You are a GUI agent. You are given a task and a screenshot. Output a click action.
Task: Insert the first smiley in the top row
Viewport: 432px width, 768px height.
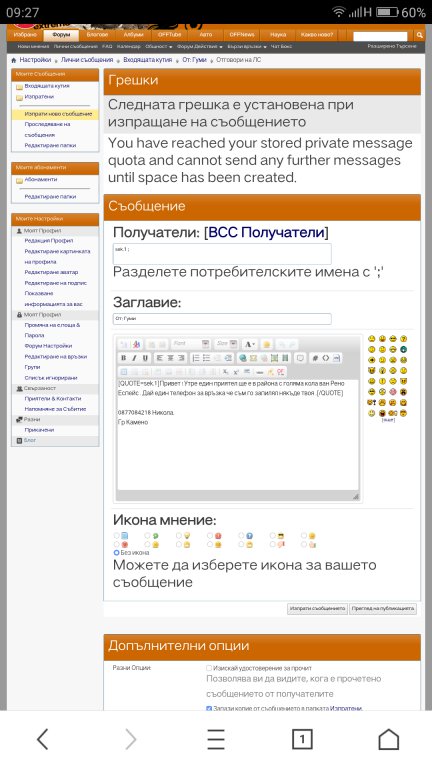(x=371, y=338)
